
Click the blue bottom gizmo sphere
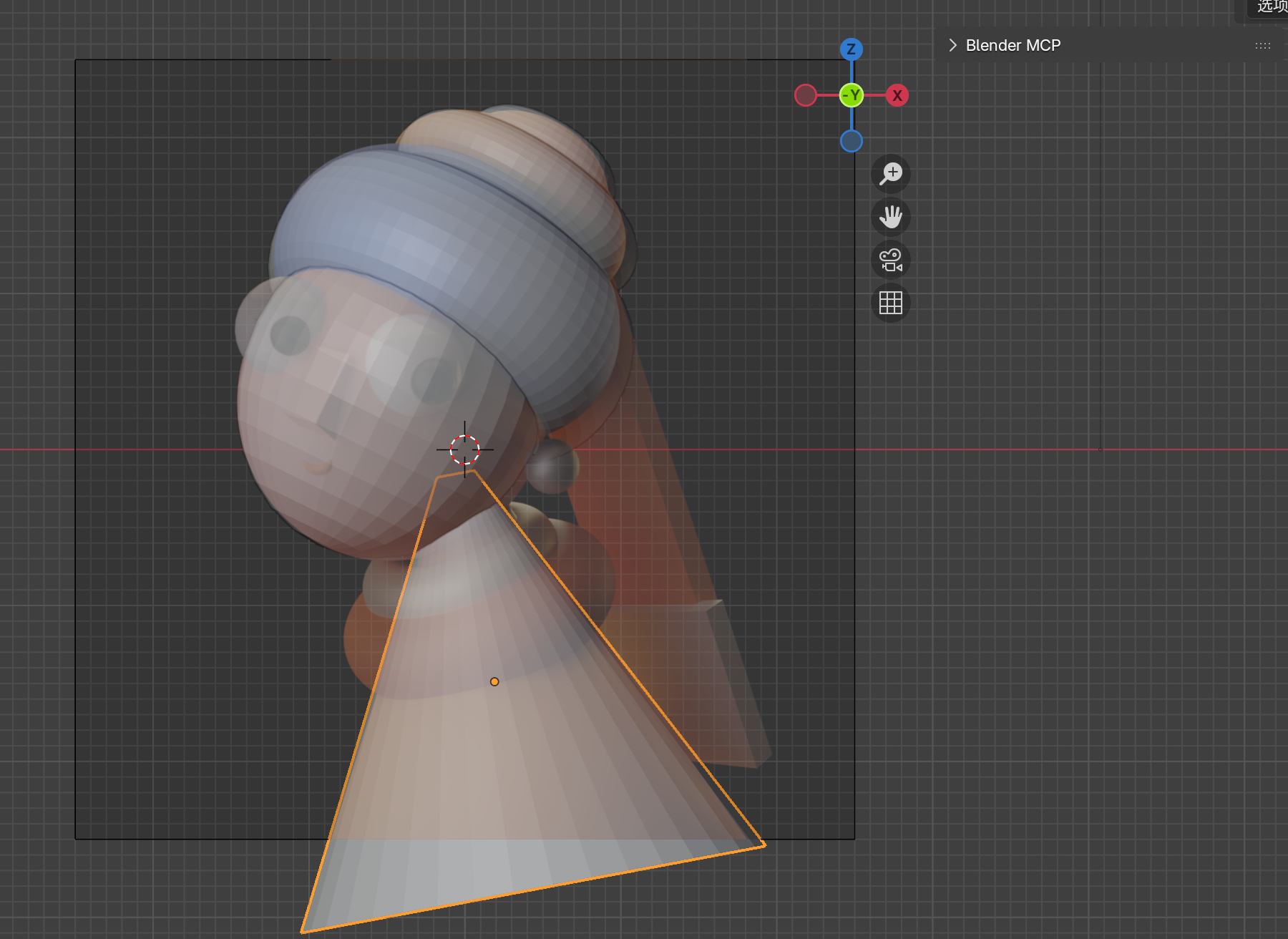pos(850,141)
